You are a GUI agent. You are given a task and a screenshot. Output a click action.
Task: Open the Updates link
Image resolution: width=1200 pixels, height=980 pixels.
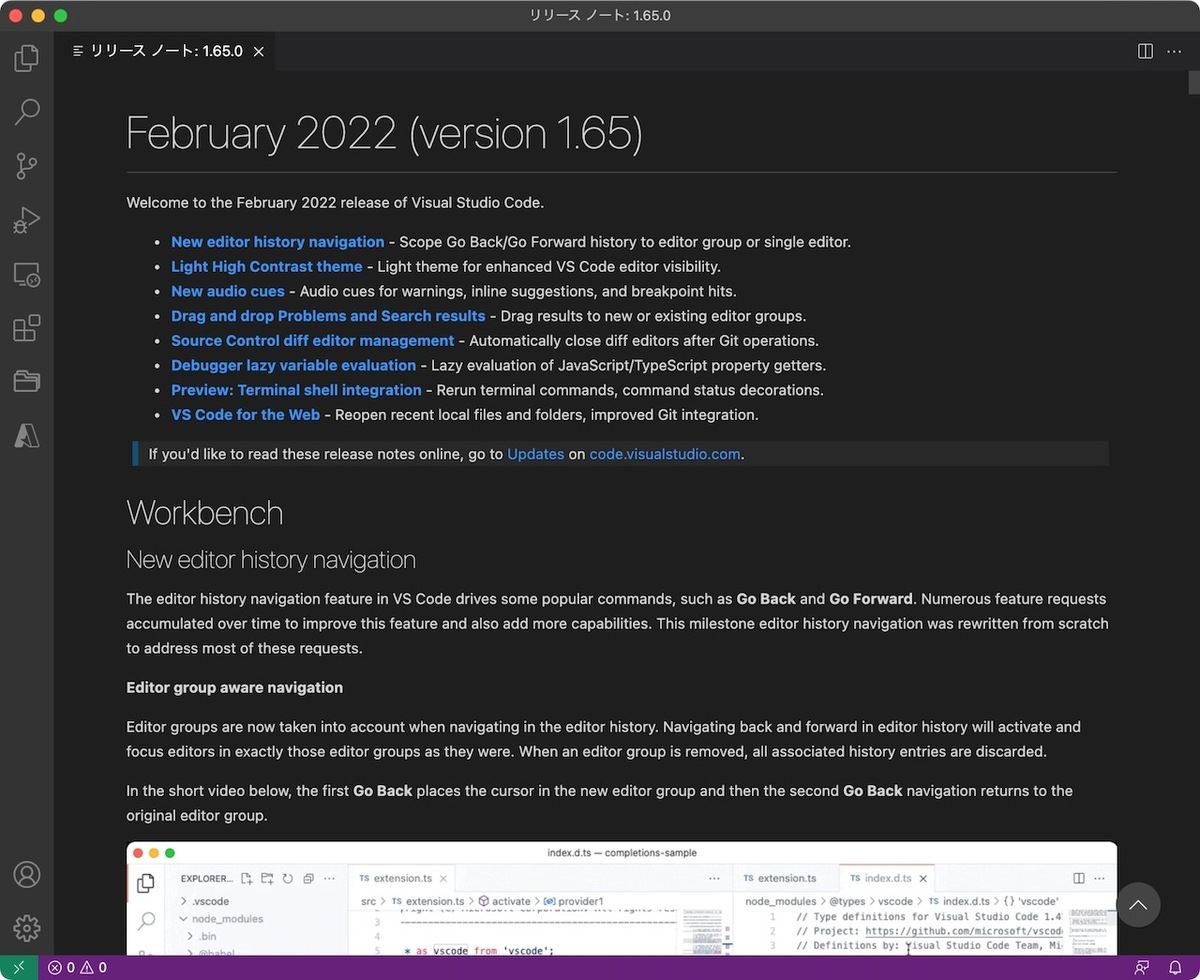pos(536,454)
